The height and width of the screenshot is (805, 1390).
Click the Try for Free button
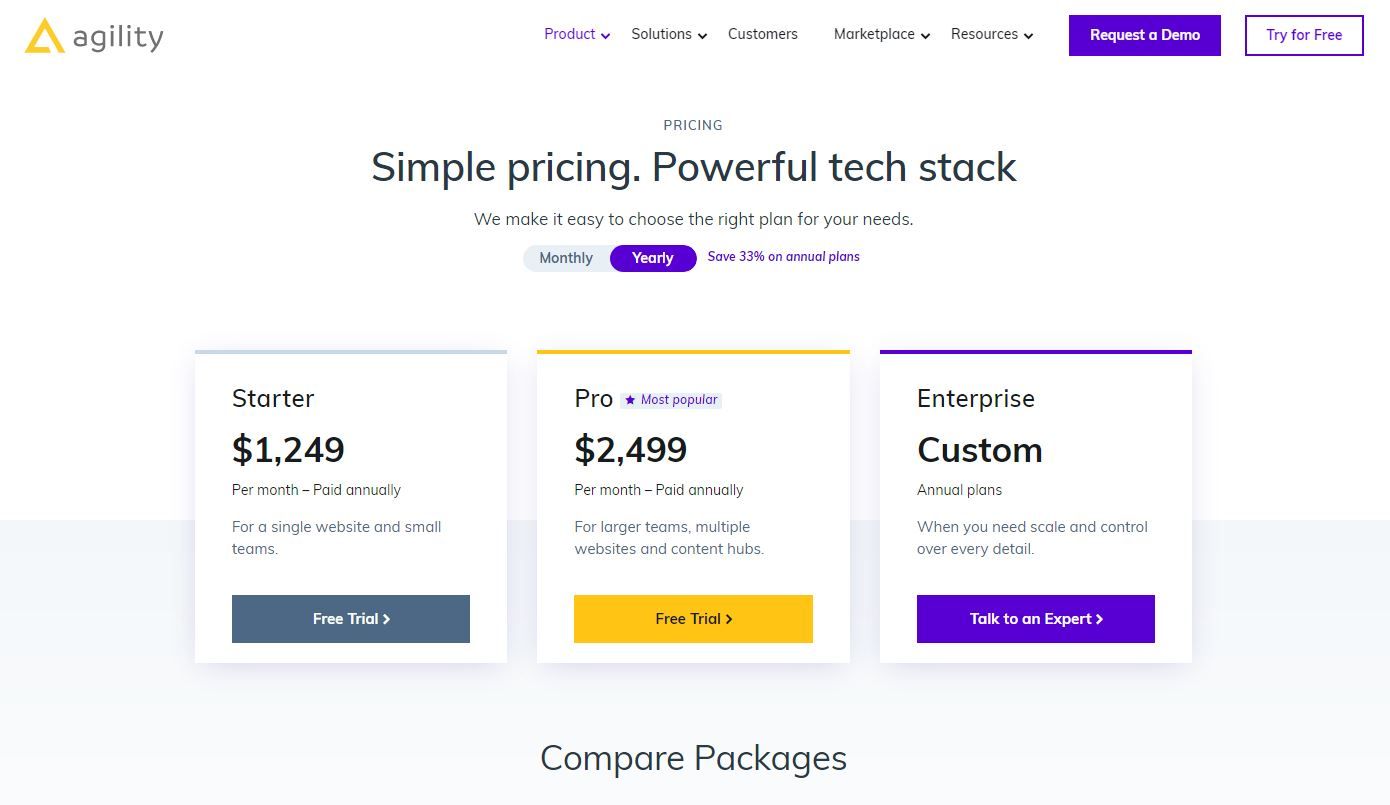pos(1304,35)
